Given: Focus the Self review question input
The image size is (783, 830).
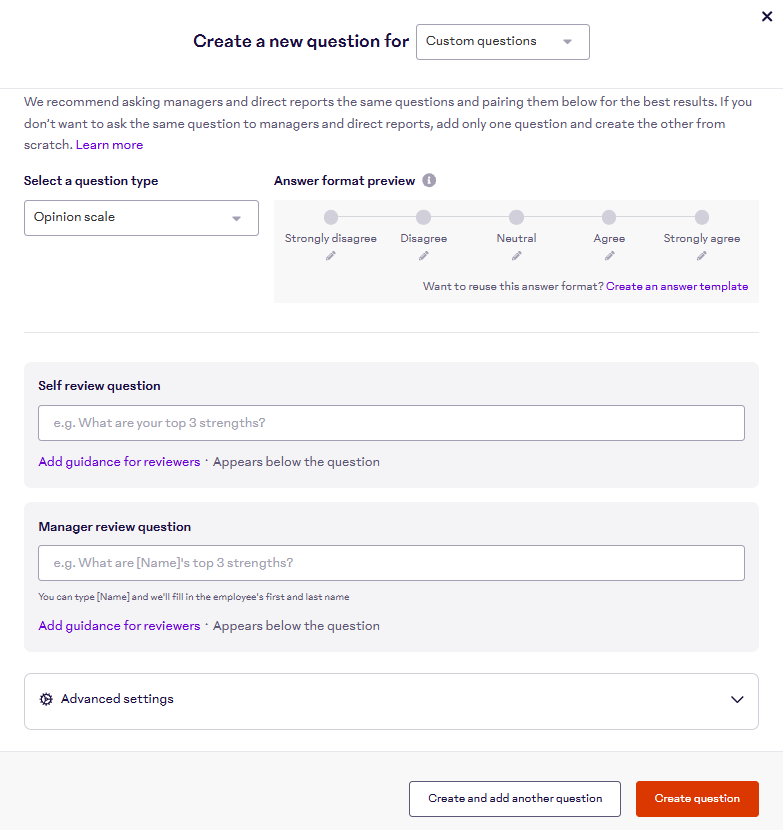Looking at the screenshot, I should 391,423.
